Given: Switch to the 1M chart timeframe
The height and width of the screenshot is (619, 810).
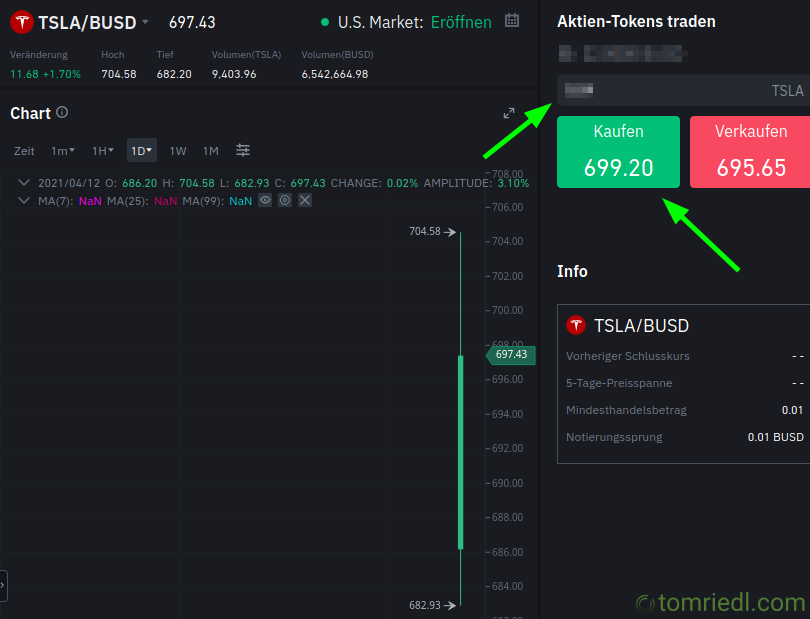Looking at the screenshot, I should coord(210,150).
